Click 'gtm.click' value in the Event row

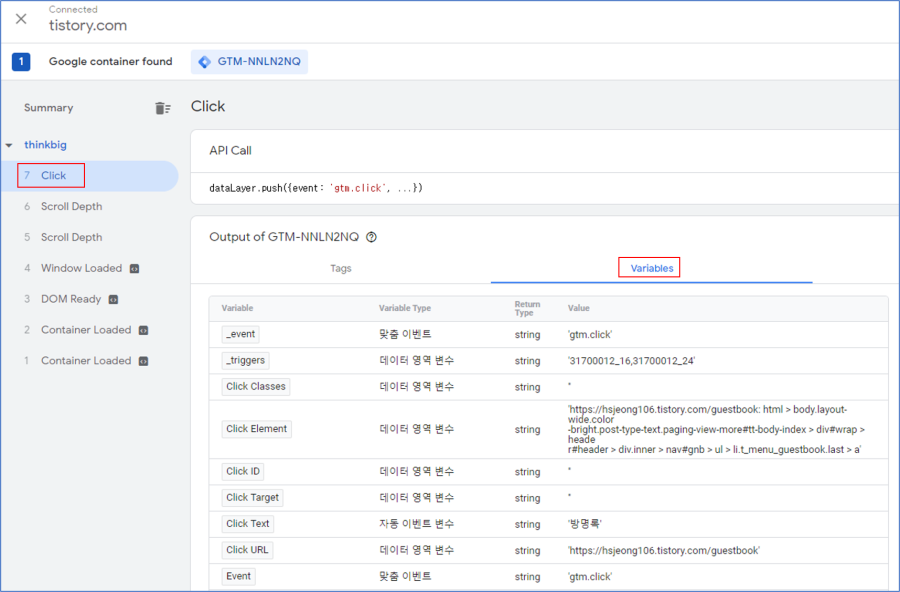pyautogui.click(x=590, y=577)
